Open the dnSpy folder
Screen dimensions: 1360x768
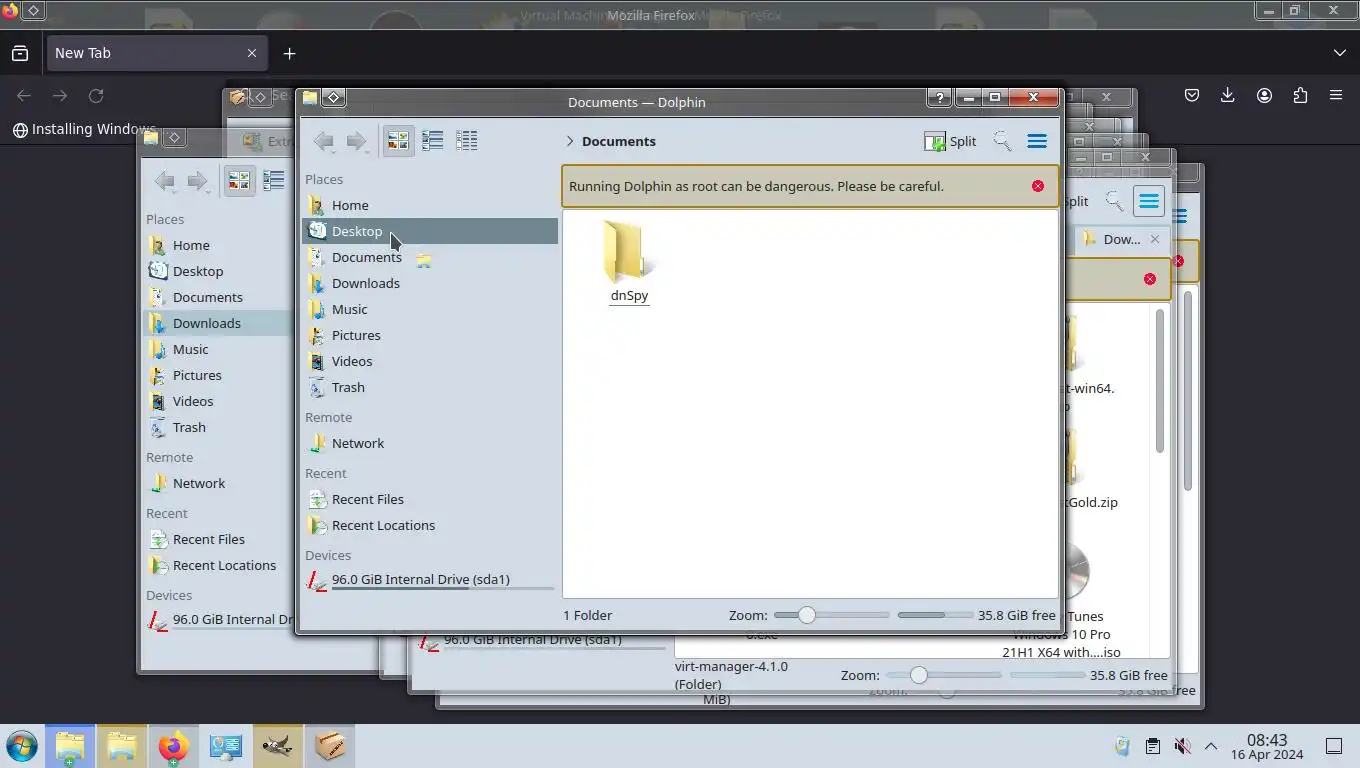coord(629,262)
